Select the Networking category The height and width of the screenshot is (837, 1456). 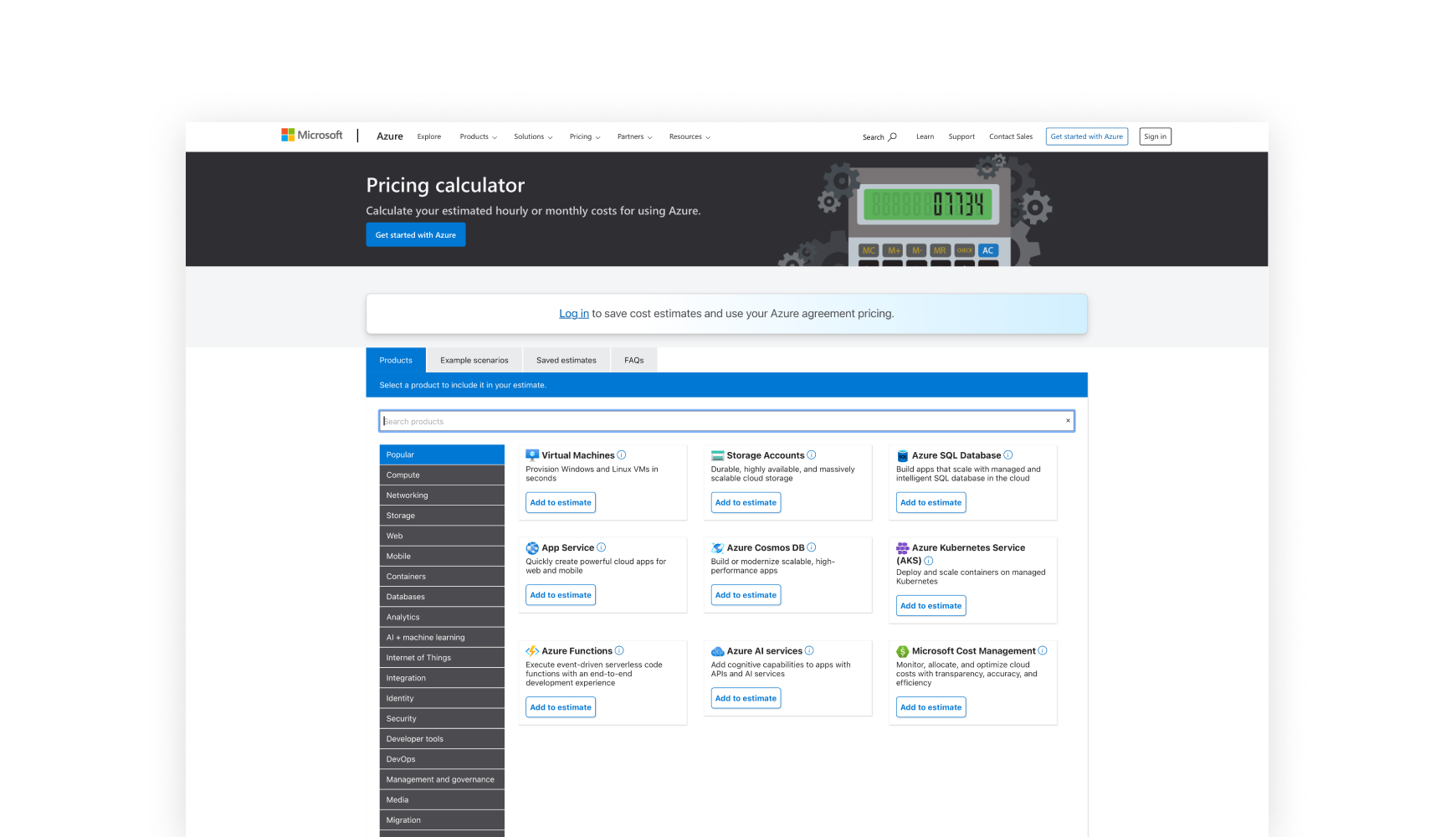pyautogui.click(x=442, y=496)
